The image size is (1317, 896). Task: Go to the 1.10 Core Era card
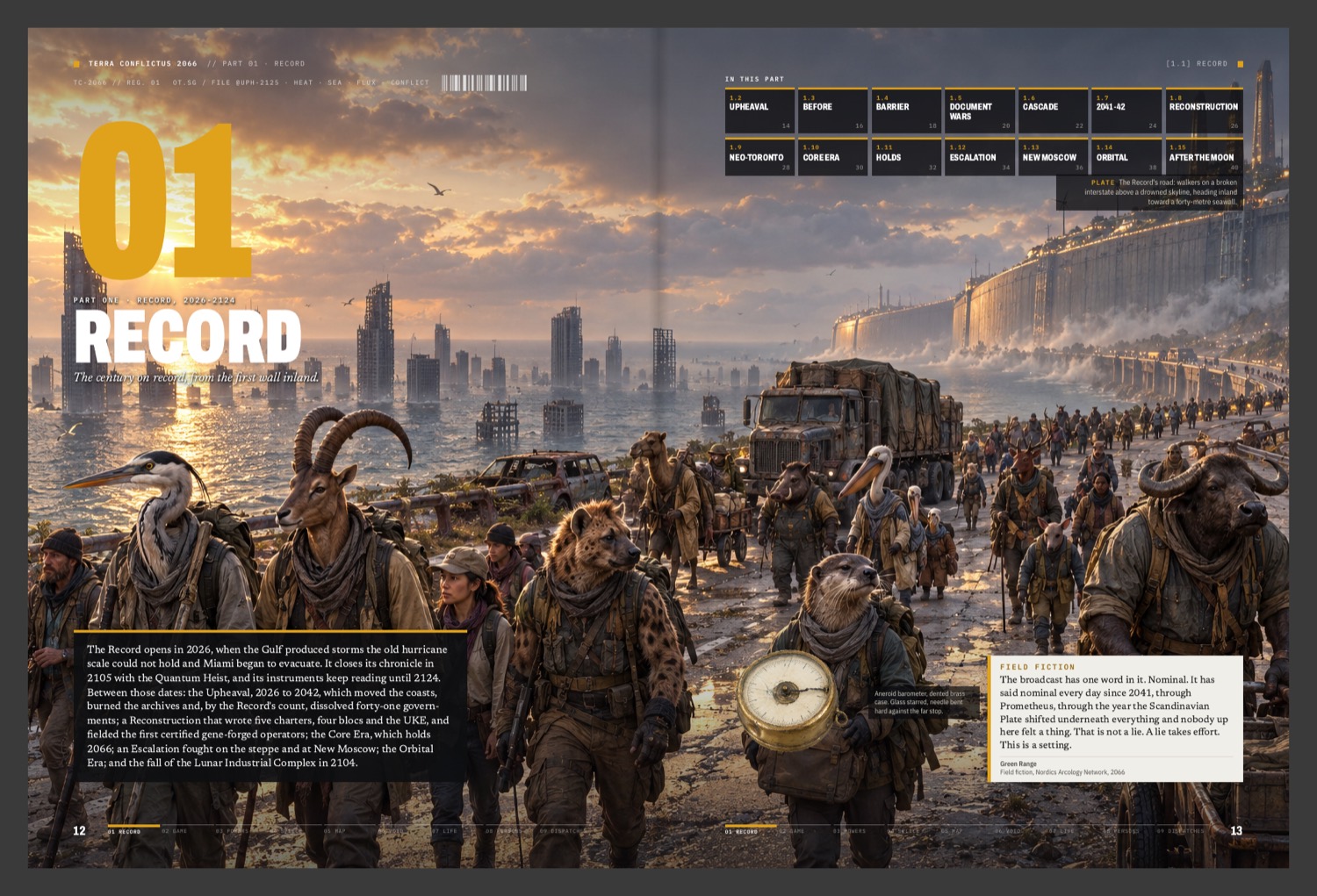[833, 156]
